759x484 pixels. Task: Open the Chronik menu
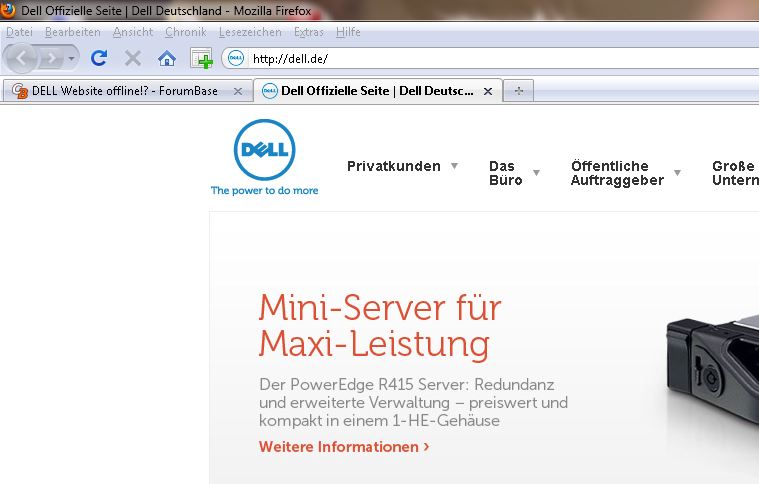point(185,32)
